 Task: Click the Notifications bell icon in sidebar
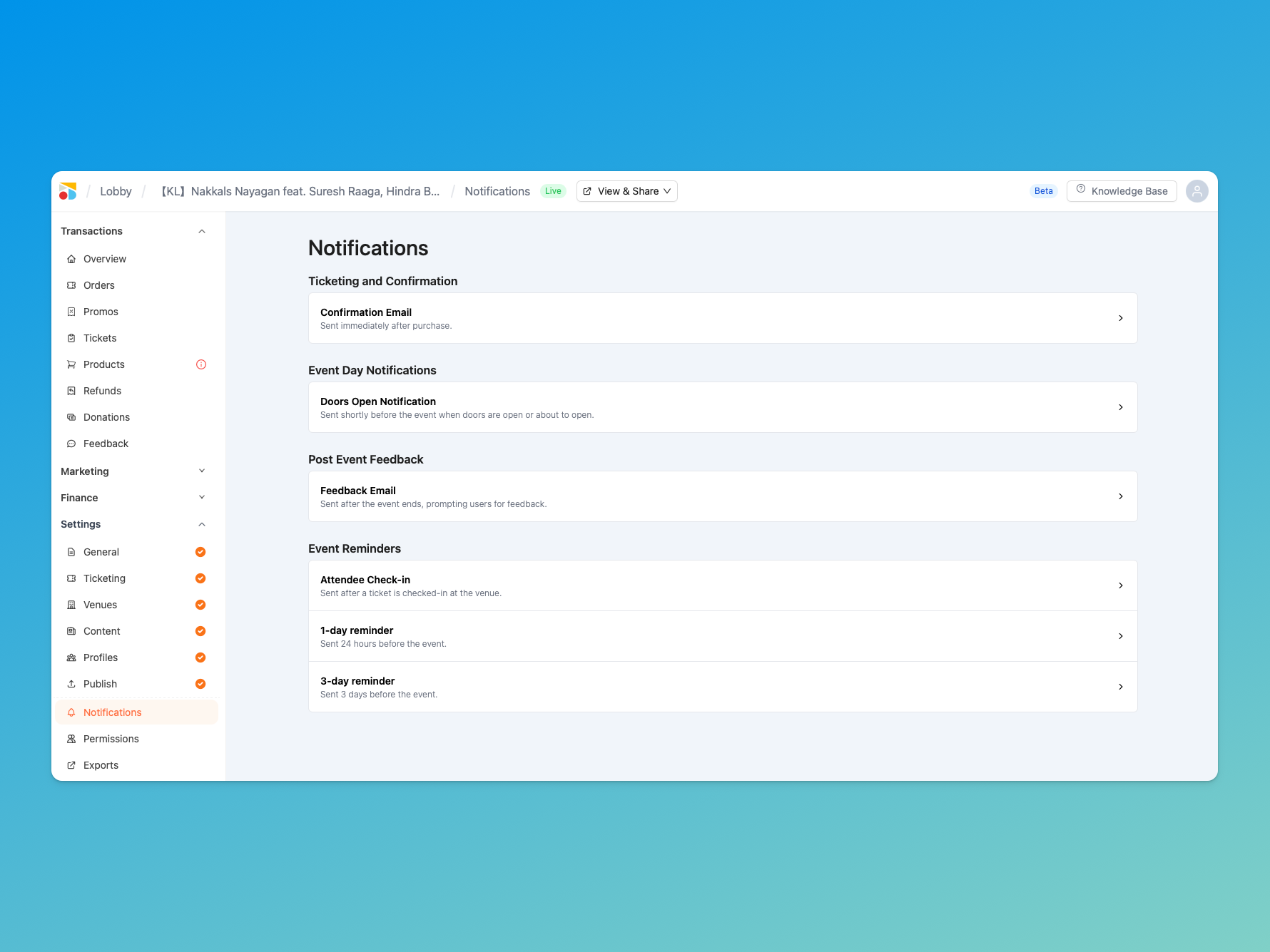pyautogui.click(x=71, y=712)
